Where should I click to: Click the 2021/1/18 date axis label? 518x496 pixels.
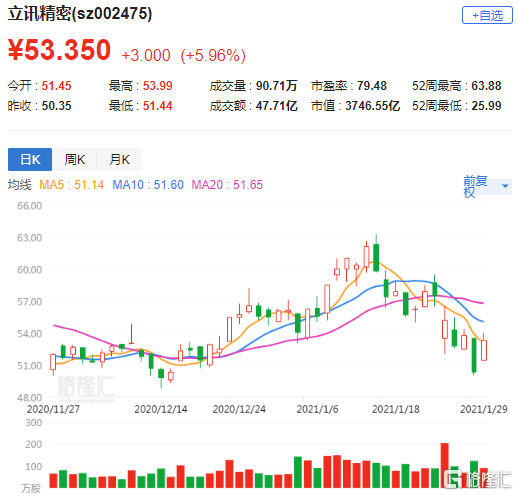[x=396, y=409]
